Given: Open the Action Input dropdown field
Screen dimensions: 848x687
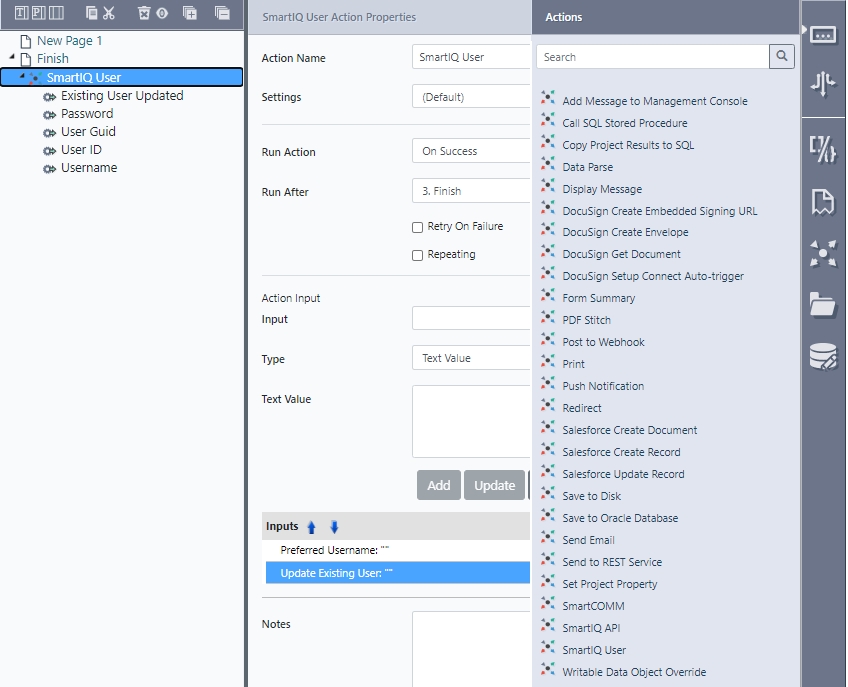Looking at the screenshot, I should tap(471, 319).
